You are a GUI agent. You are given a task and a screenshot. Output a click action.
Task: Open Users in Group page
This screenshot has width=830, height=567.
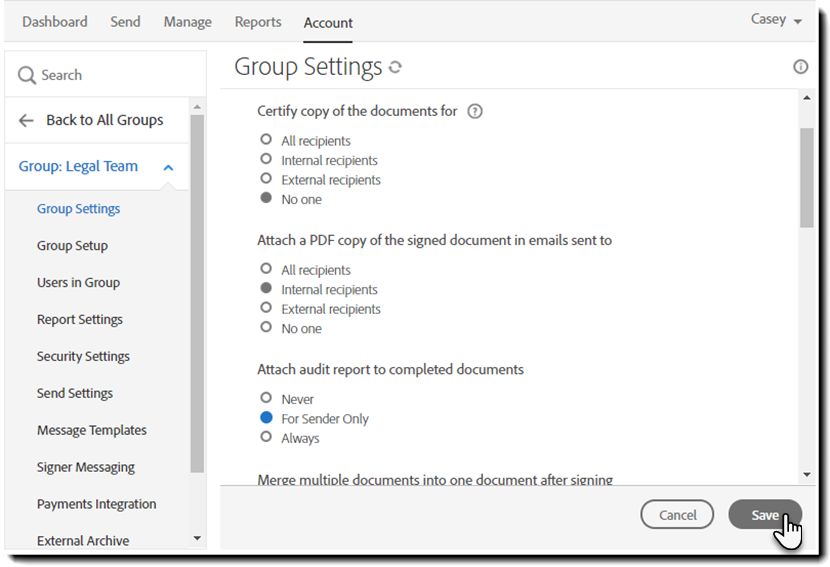click(78, 282)
